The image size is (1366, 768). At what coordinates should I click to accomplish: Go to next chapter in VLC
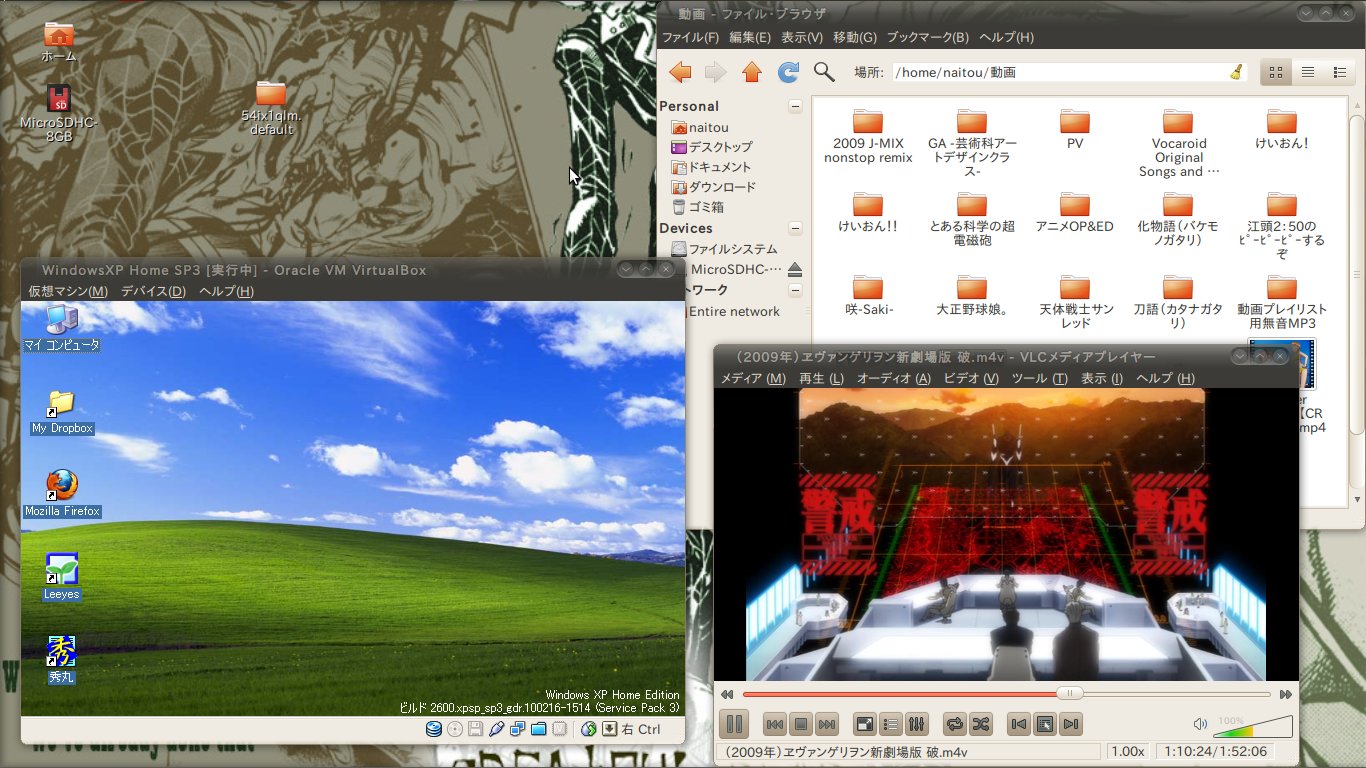1071,724
